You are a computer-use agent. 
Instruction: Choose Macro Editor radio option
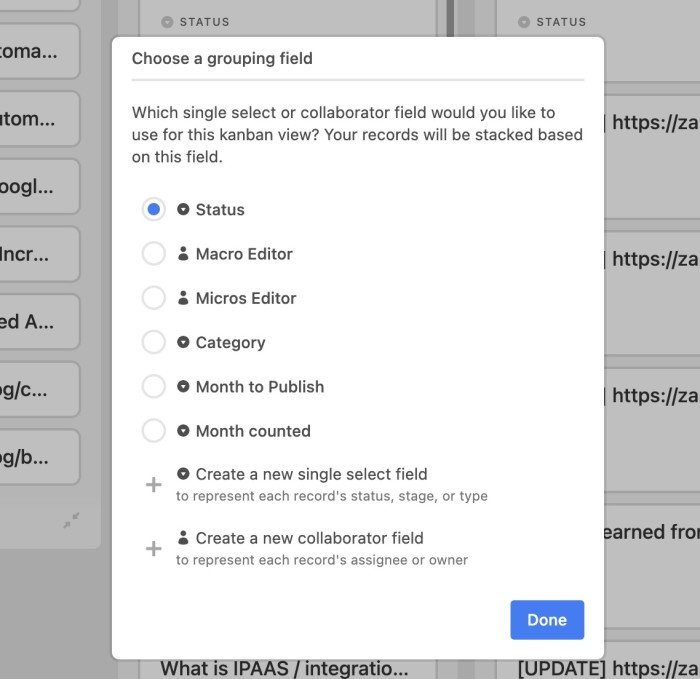tap(154, 253)
